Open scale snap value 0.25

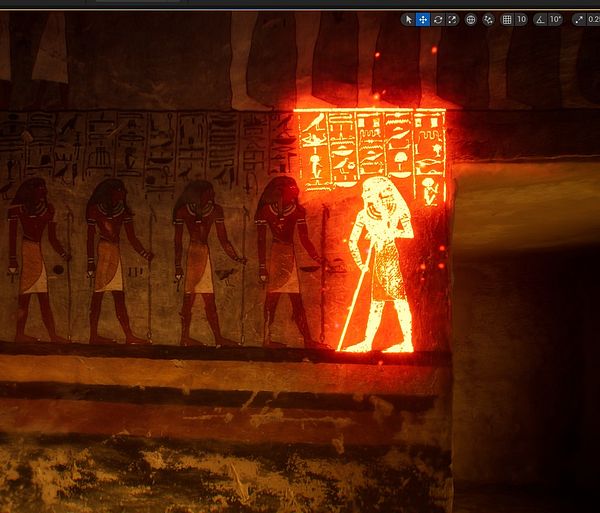pyautogui.click(x=593, y=20)
